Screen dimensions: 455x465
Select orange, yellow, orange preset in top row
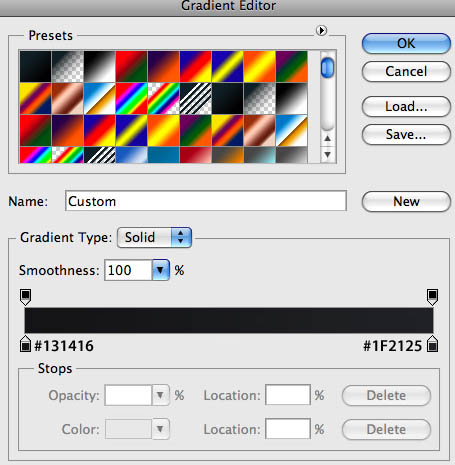(260, 67)
